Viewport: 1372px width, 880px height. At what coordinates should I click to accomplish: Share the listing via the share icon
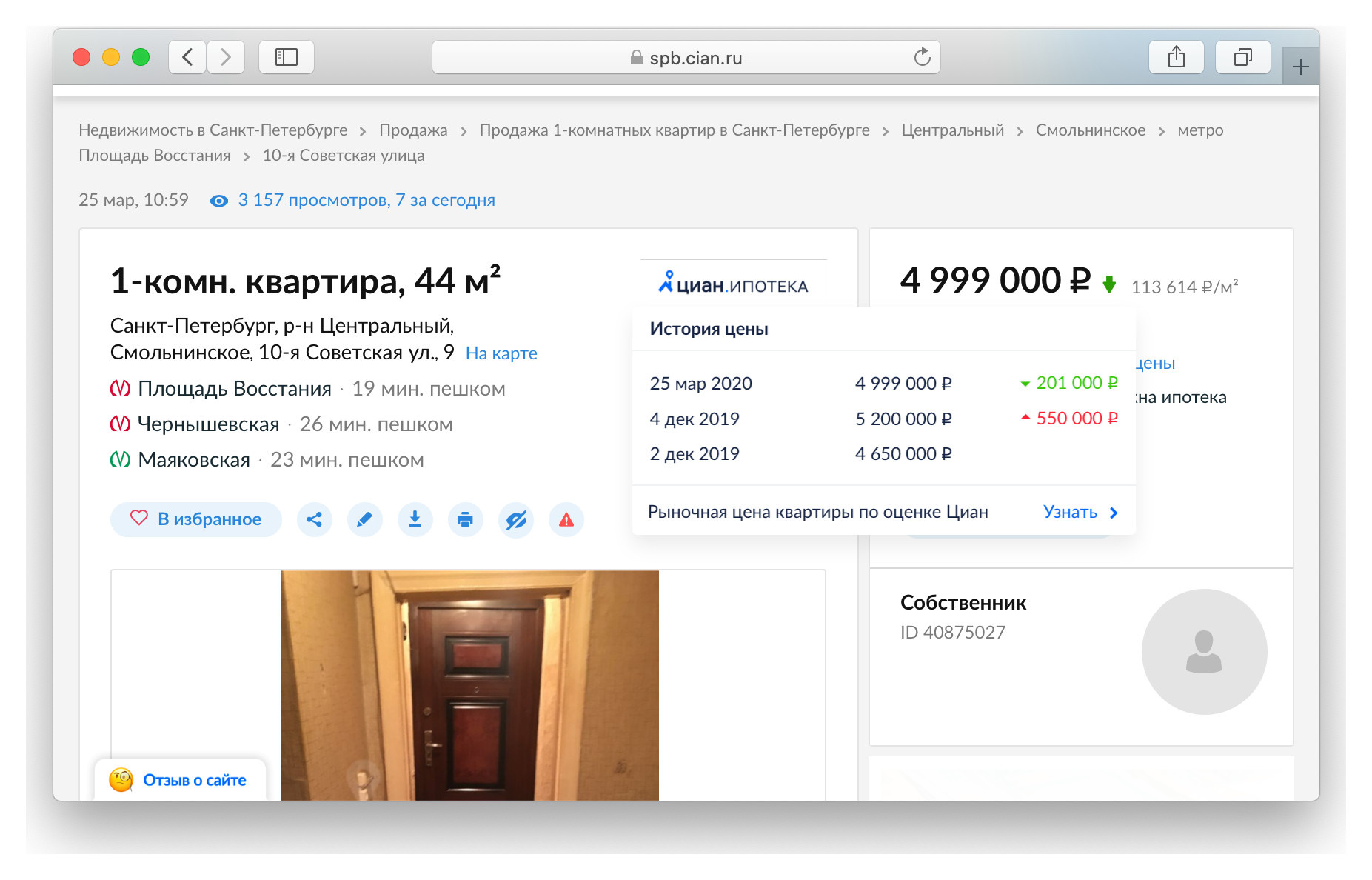click(315, 519)
